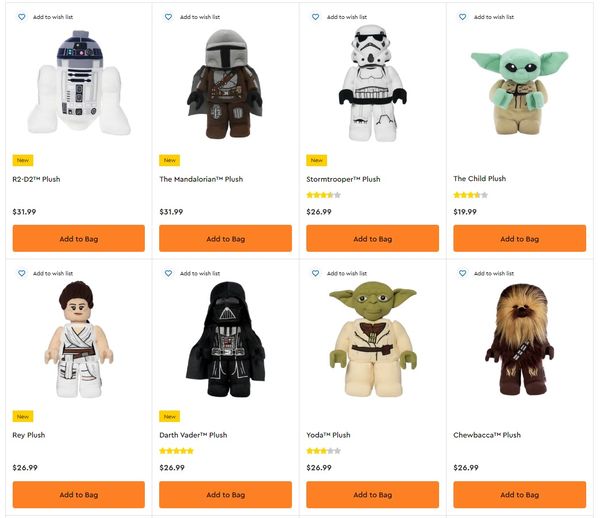
Task: Toggle wish list heart for Chewbacca Plush
Action: 462,273
